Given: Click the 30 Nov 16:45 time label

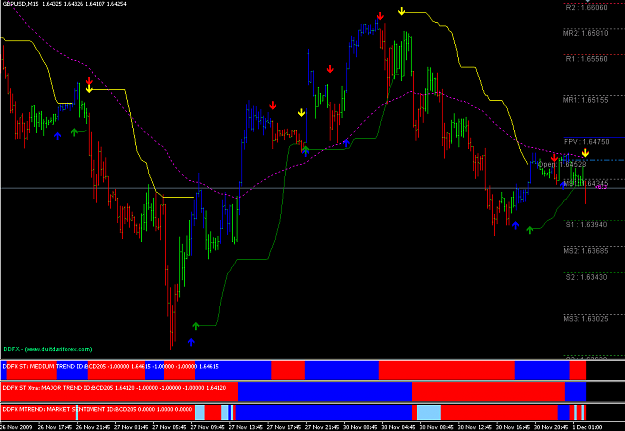Looking at the screenshot, I should point(514,427).
